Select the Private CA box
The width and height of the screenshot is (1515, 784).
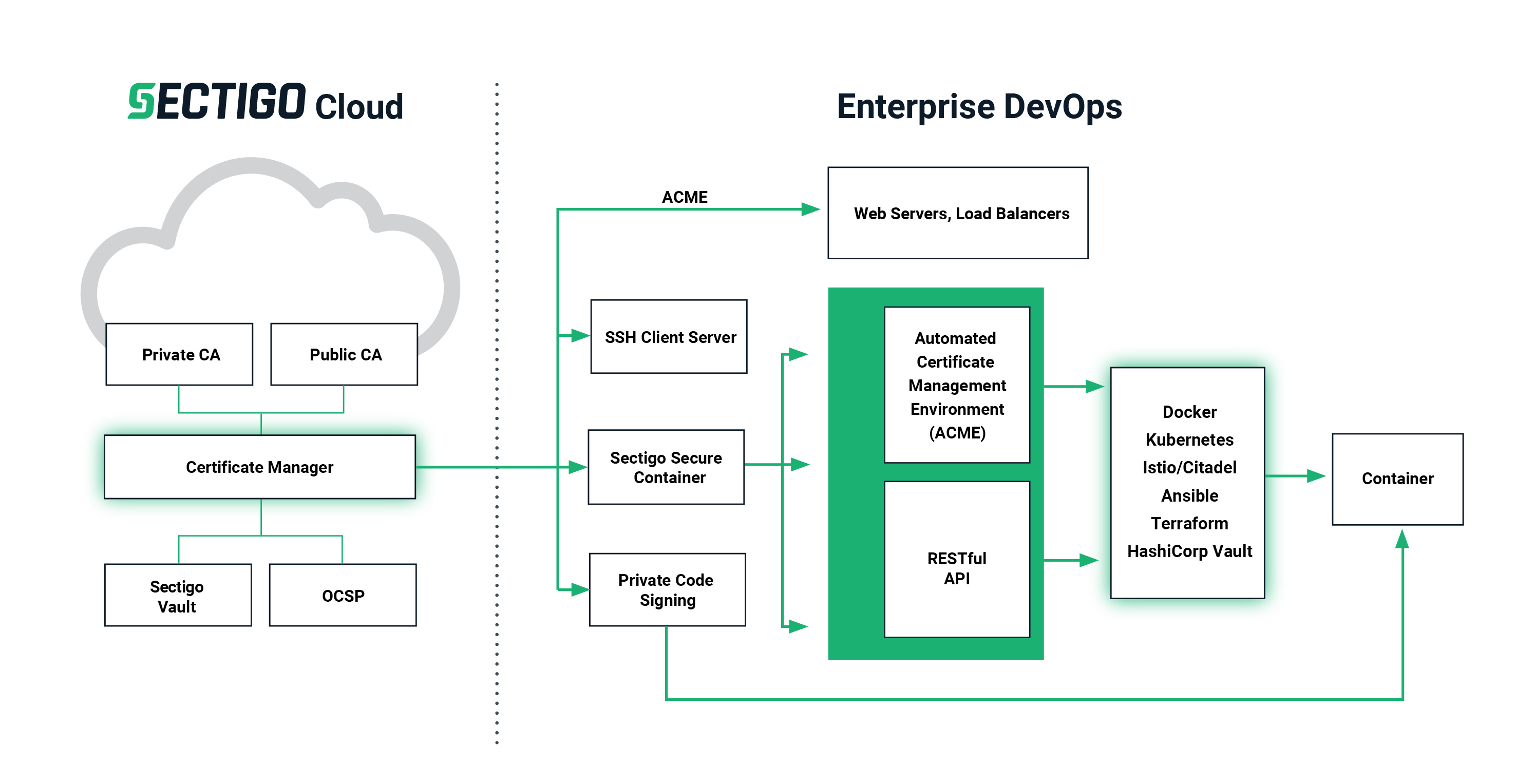(179, 354)
